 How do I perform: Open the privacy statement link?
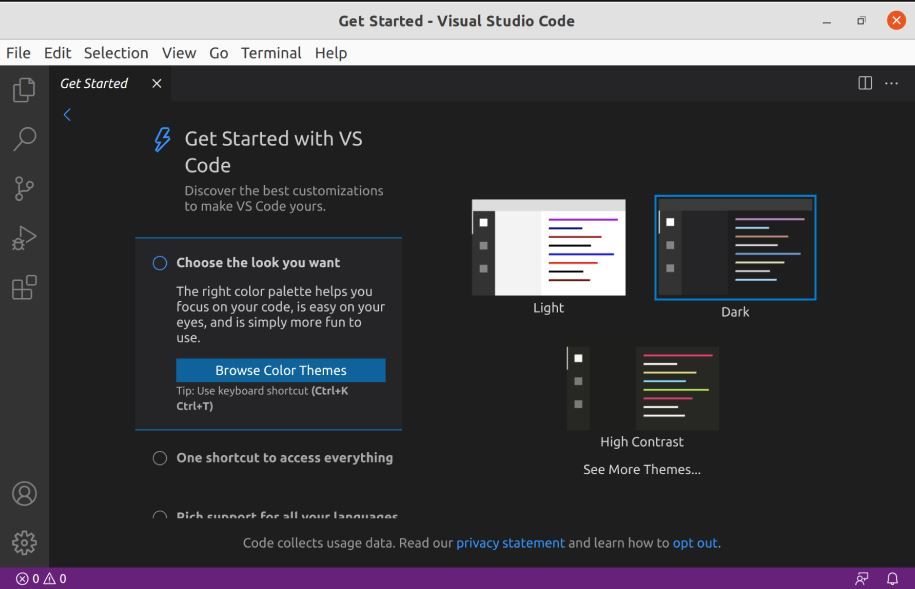[x=509, y=542]
